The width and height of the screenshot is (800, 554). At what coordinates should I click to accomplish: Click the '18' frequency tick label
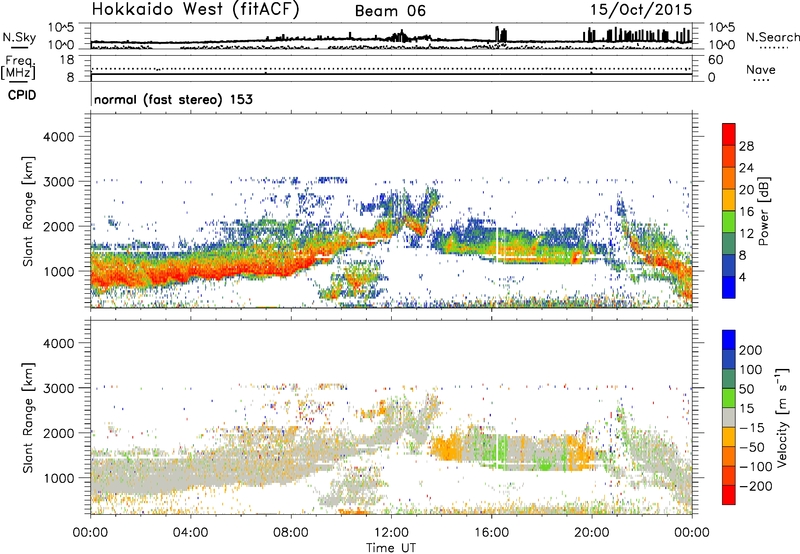tap(67, 60)
